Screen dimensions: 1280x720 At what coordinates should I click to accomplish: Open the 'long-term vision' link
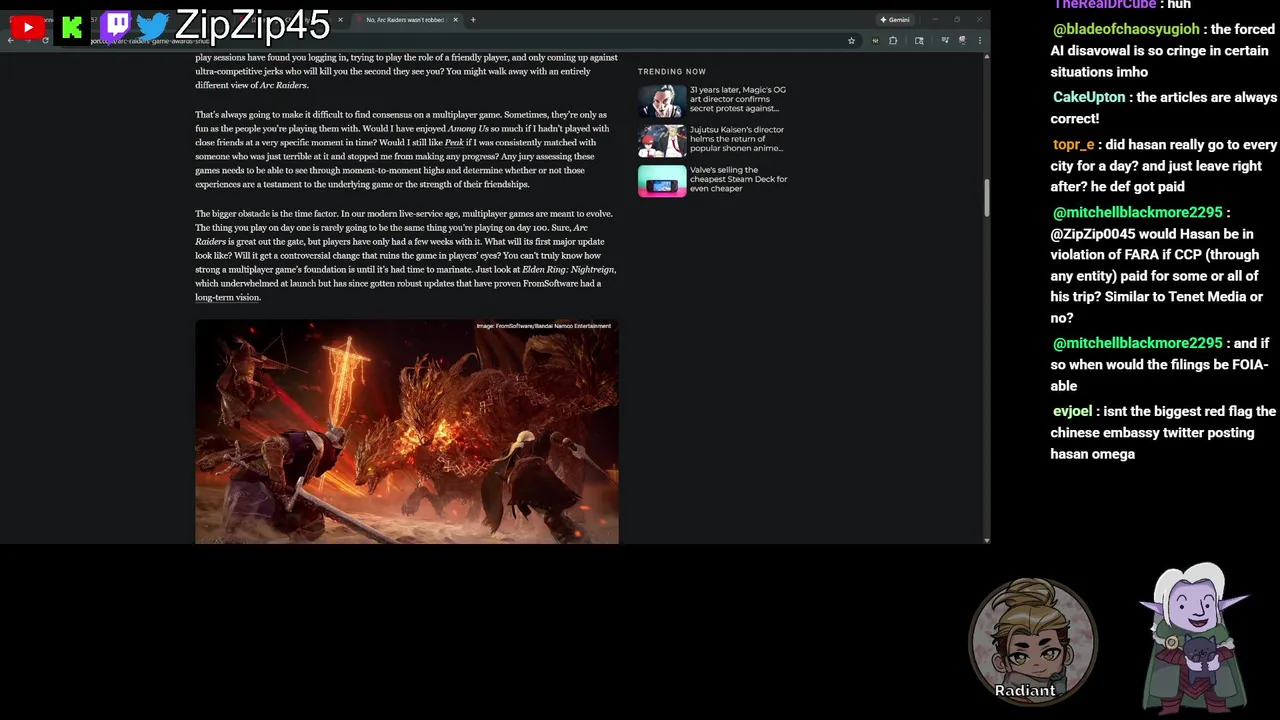pyautogui.click(x=227, y=297)
